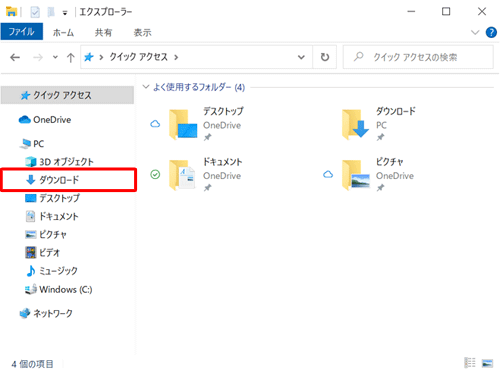The height and width of the screenshot is (373, 500).
Task: Click the back navigation arrow
Action: click(x=15, y=57)
